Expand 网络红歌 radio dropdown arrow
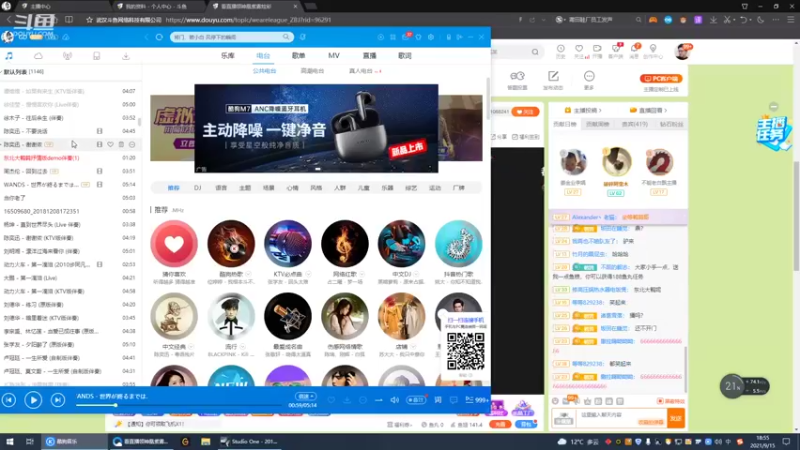800x450 pixels. click(x=362, y=274)
